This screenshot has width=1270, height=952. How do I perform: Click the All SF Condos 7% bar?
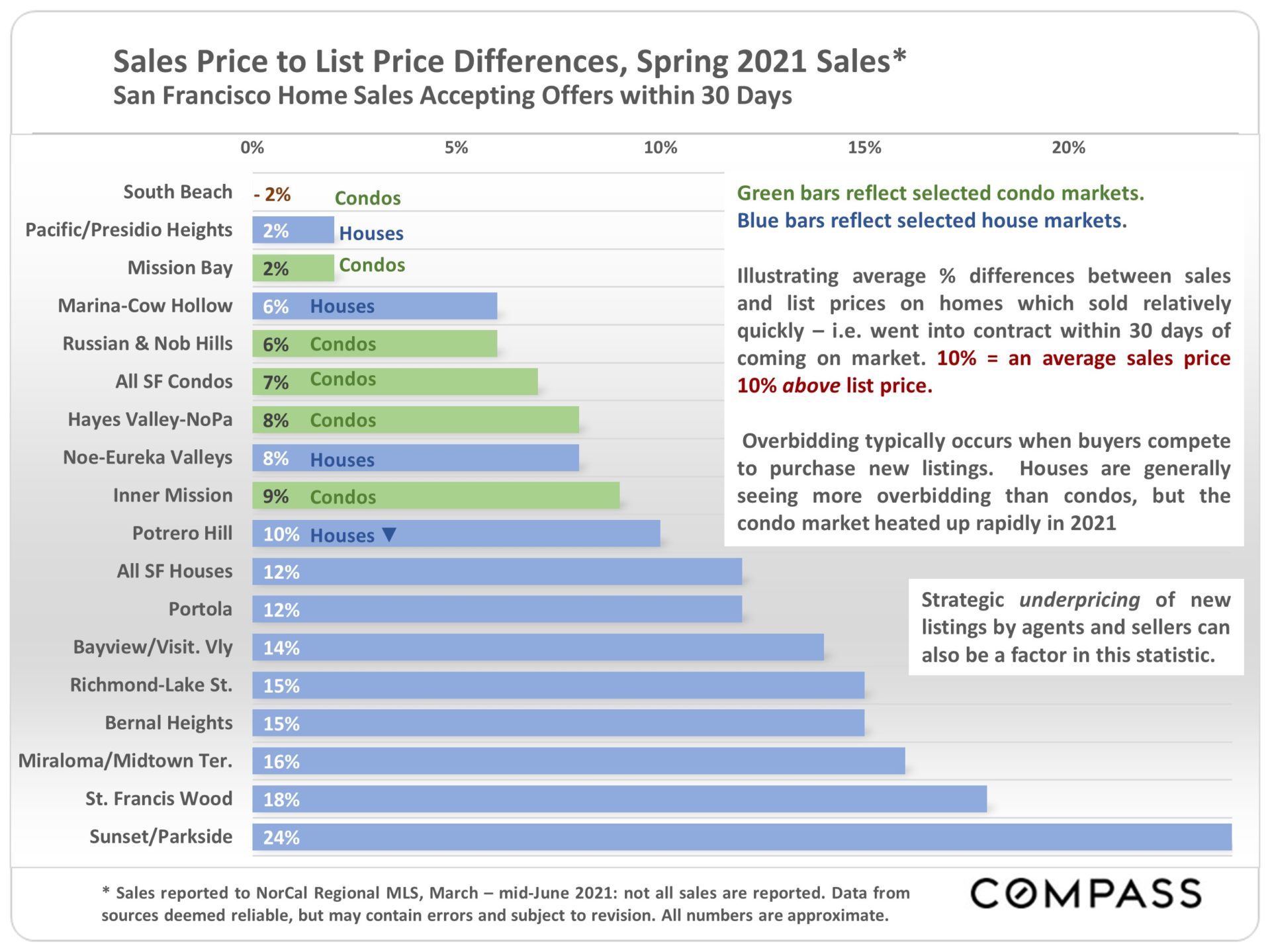tap(395, 382)
